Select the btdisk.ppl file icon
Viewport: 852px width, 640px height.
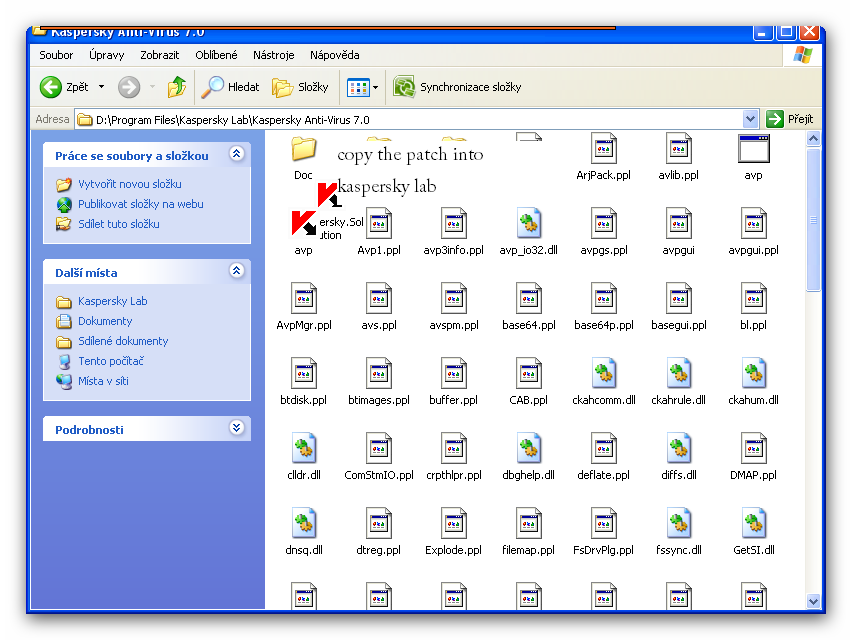[304, 373]
